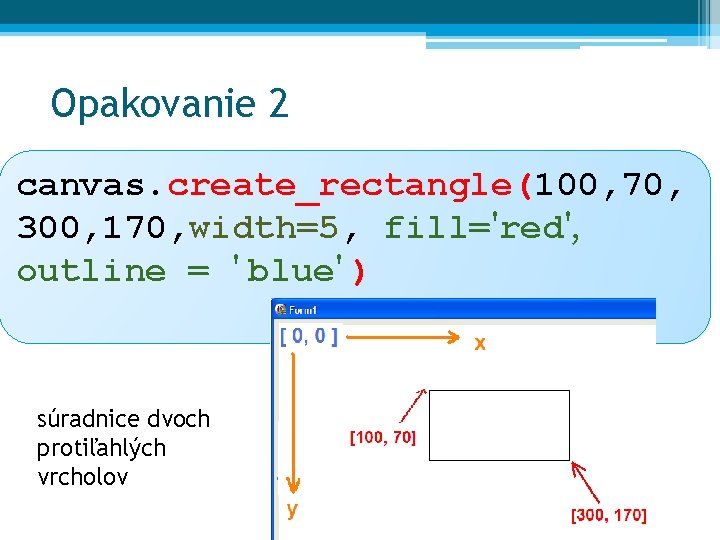Click the text 'súradnice dvoch'
The height and width of the screenshot is (540, 720).
point(123,419)
